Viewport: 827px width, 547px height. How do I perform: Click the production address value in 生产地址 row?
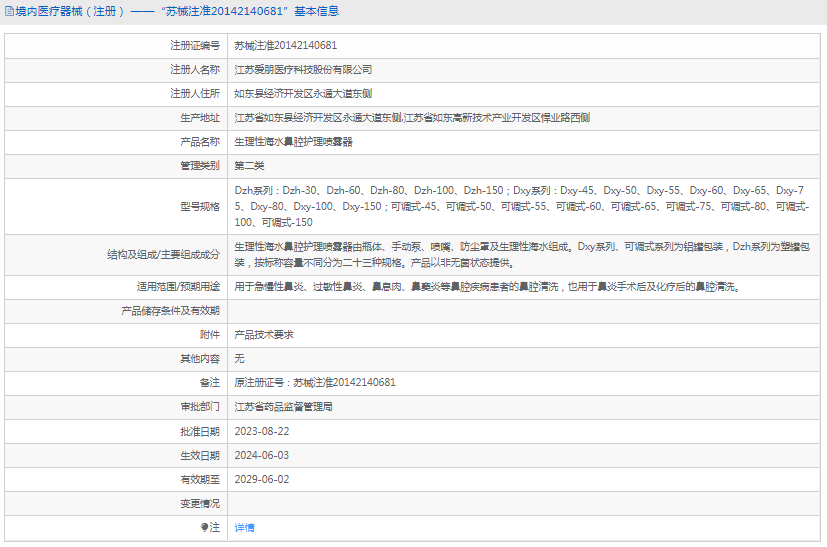pyautogui.click(x=412, y=118)
